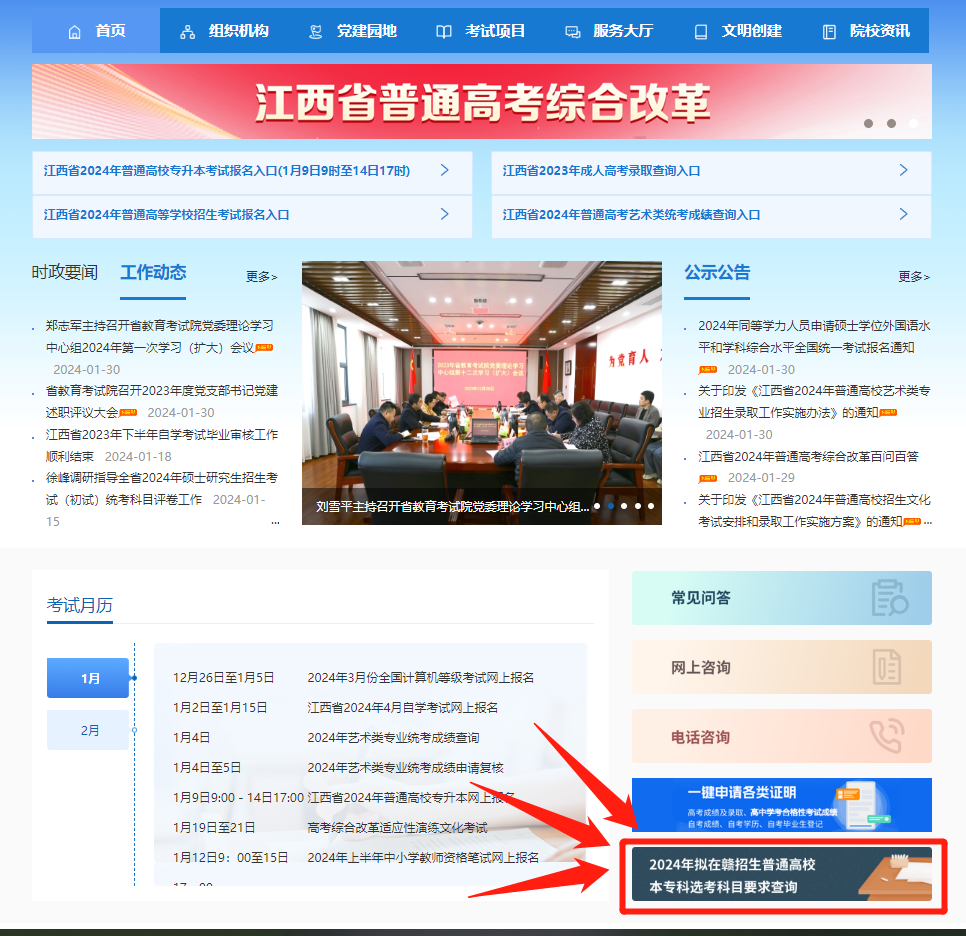Click the 公示公告 section heading
This screenshot has height=936, width=966.
click(717, 272)
